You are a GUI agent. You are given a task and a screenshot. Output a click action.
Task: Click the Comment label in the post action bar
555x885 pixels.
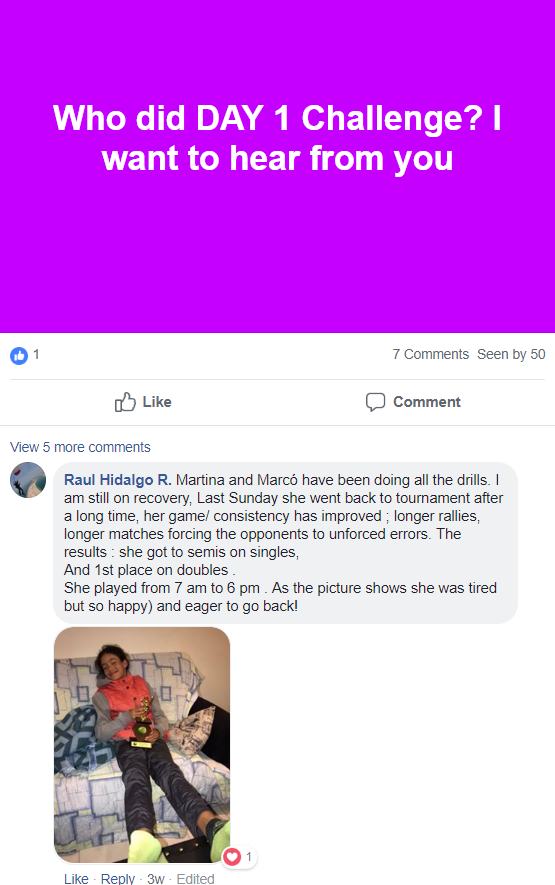coord(427,402)
